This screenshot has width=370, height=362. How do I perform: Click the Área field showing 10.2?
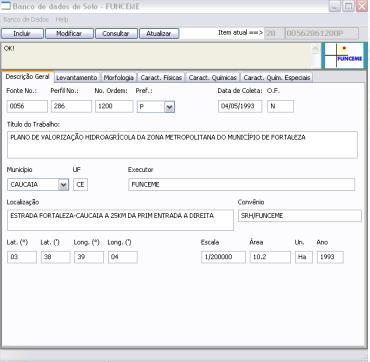(x=270, y=257)
